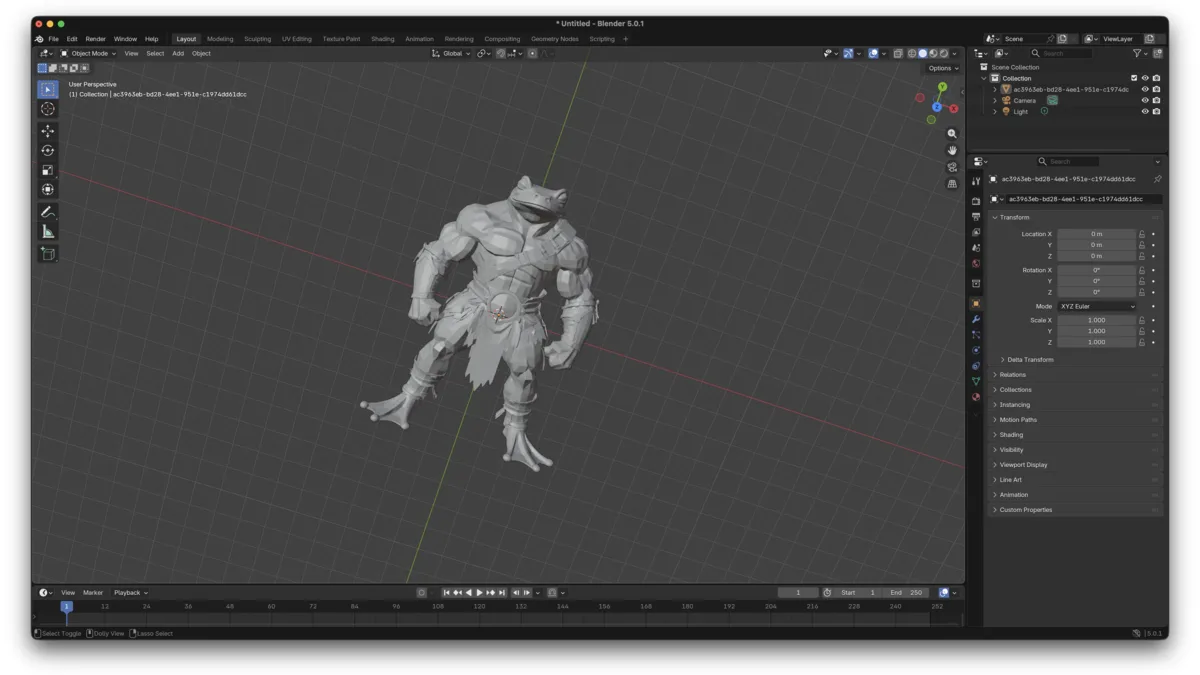Switch to the Shading workspace tab
The height and width of the screenshot is (675, 1200).
pyautogui.click(x=382, y=39)
